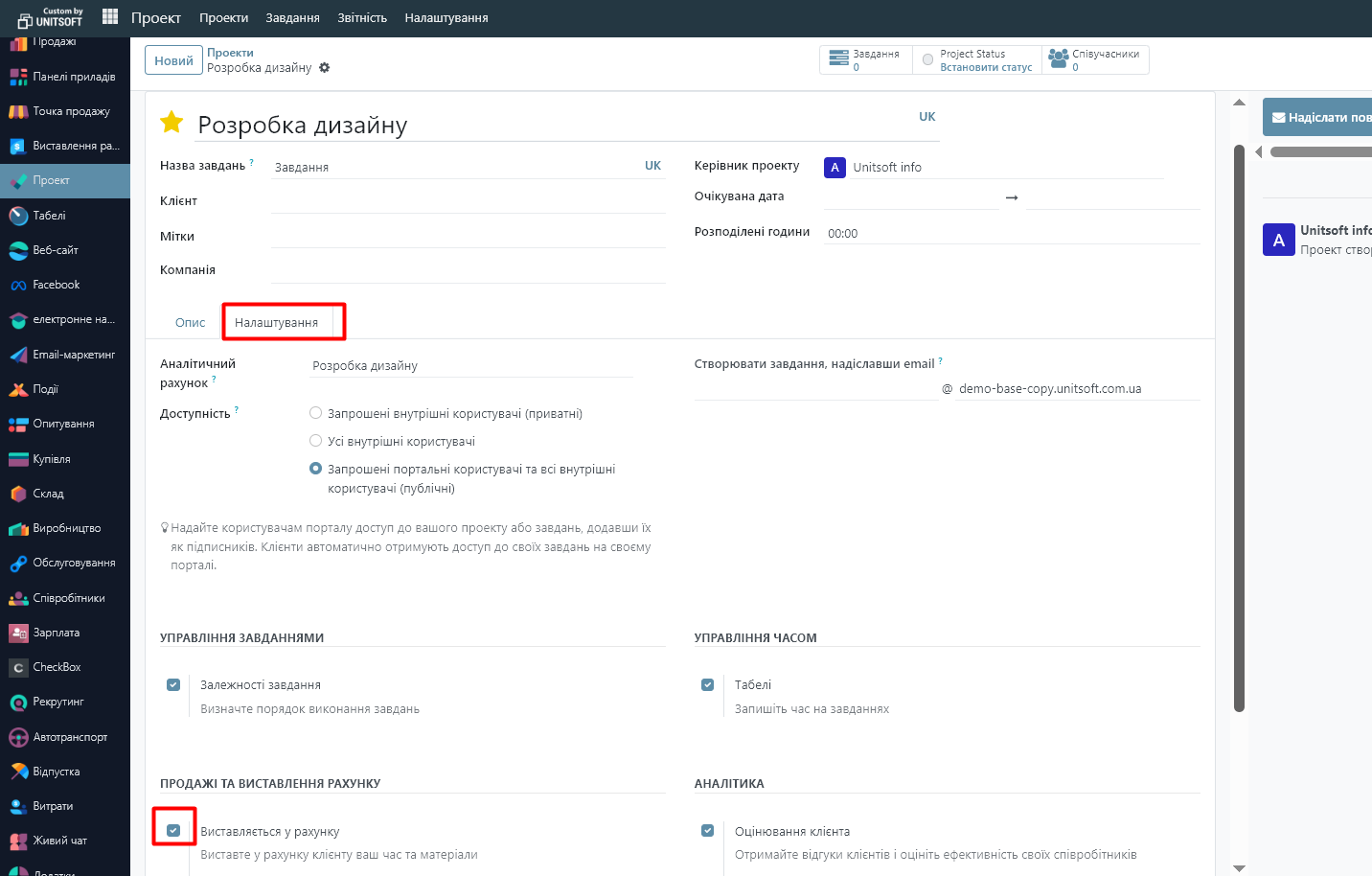Disable the Виставляється у рахунку checkbox
The image size is (1372, 876).
click(x=173, y=830)
